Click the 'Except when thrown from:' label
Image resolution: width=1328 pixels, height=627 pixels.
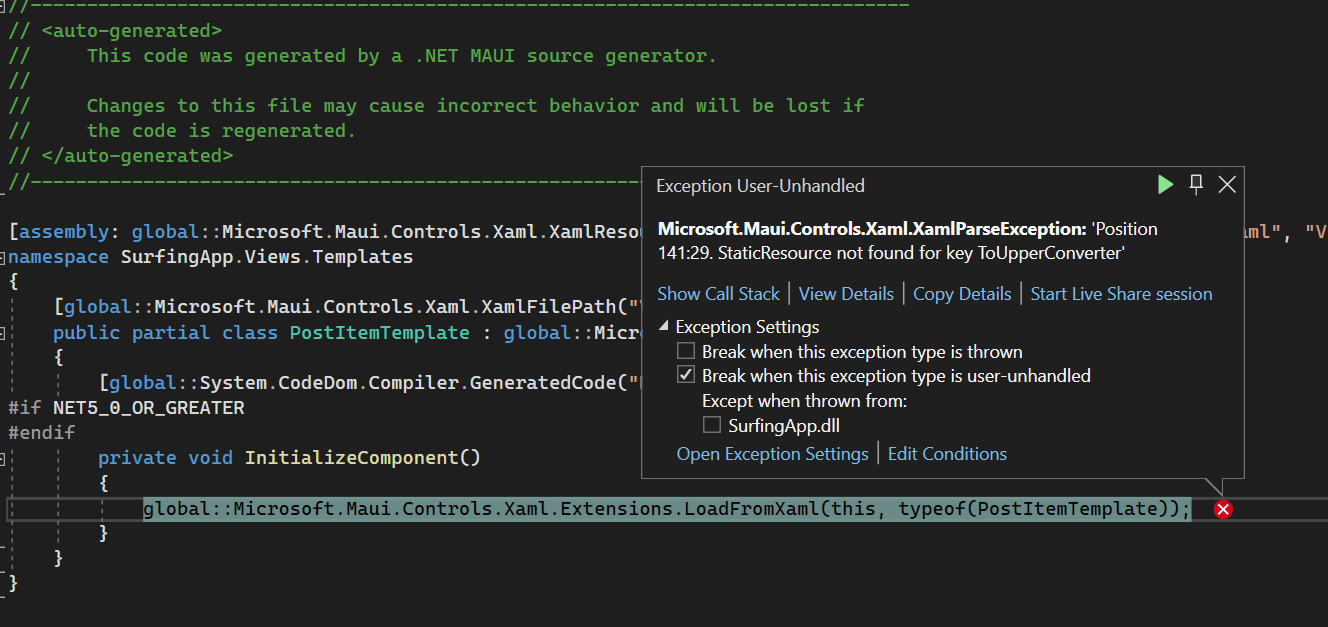[805, 401]
